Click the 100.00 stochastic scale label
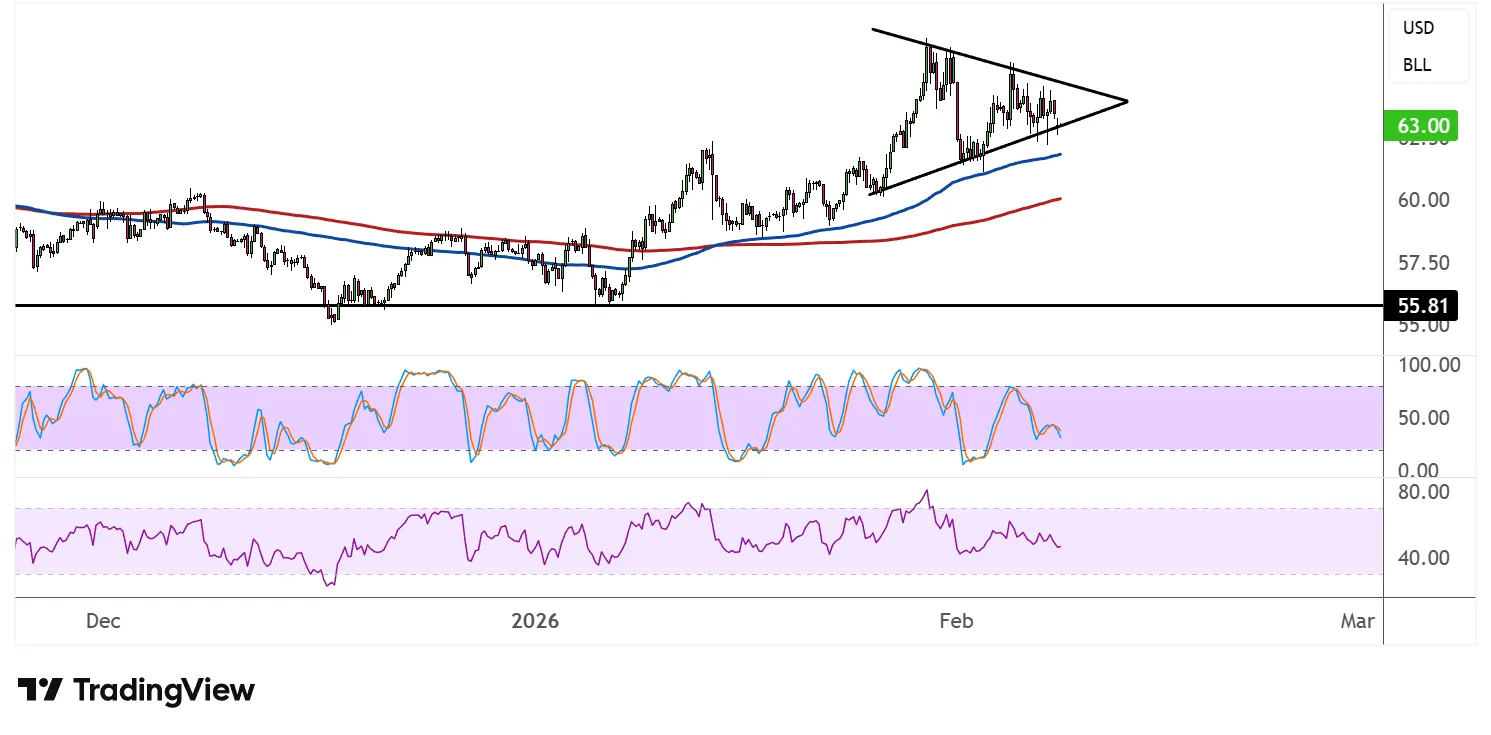 click(1429, 365)
